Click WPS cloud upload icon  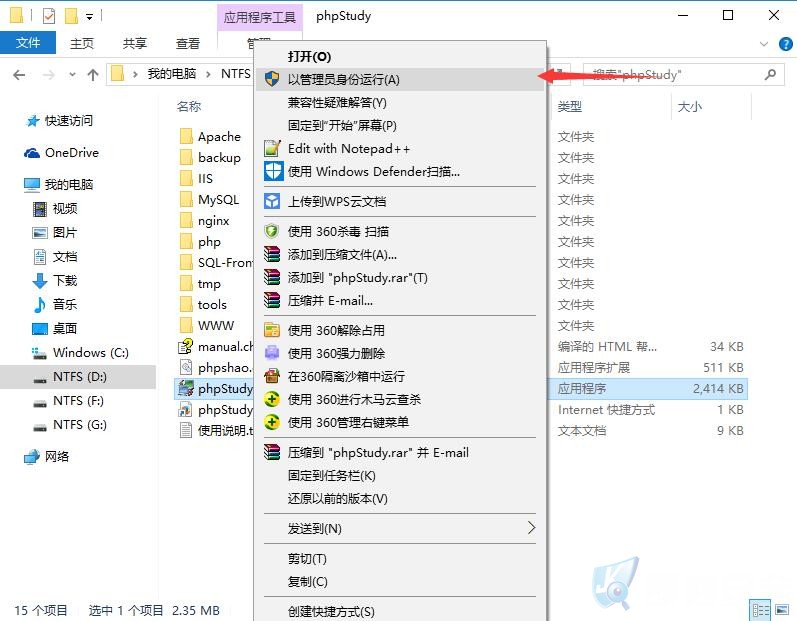pyautogui.click(x=272, y=201)
